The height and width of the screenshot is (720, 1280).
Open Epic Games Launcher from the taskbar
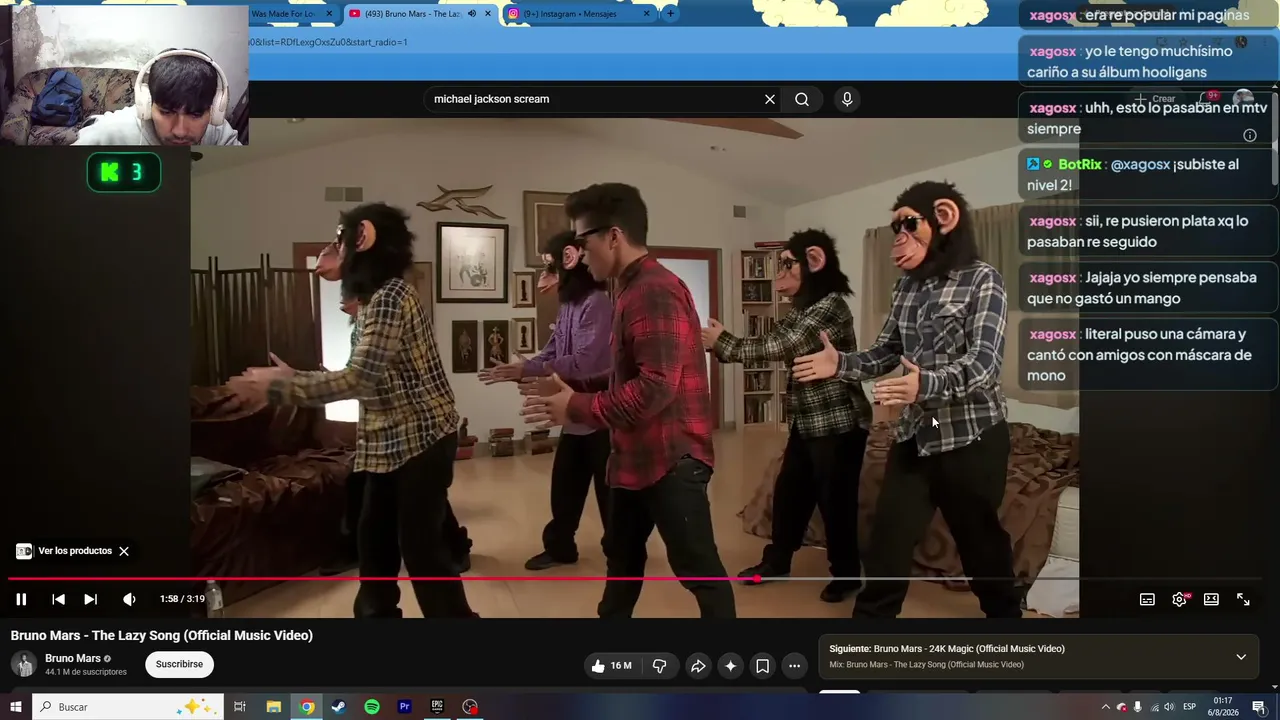click(x=437, y=707)
